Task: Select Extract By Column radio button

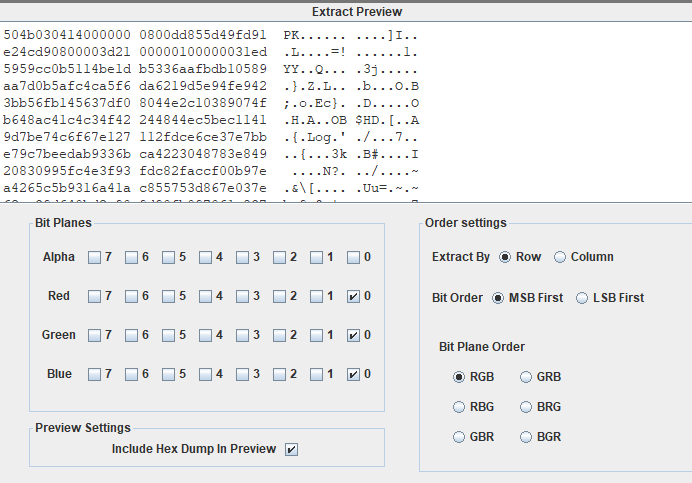Action: pos(560,257)
